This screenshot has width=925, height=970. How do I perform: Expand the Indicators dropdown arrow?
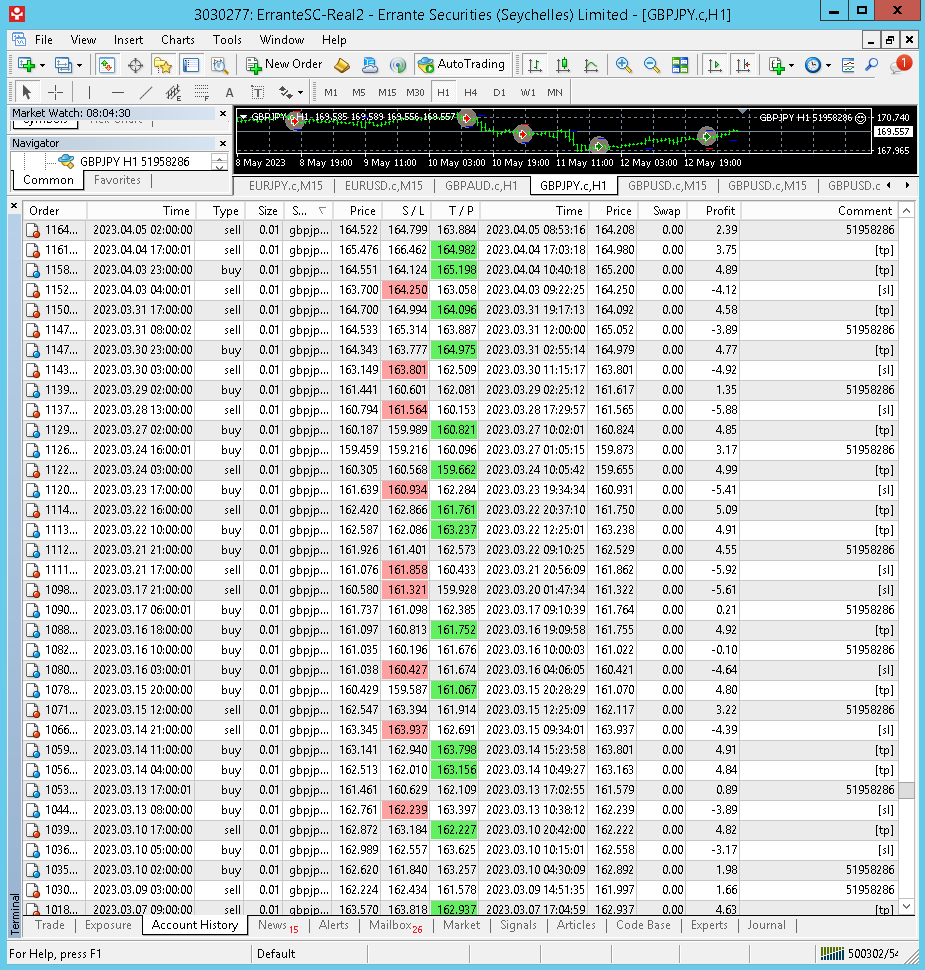click(x=792, y=65)
